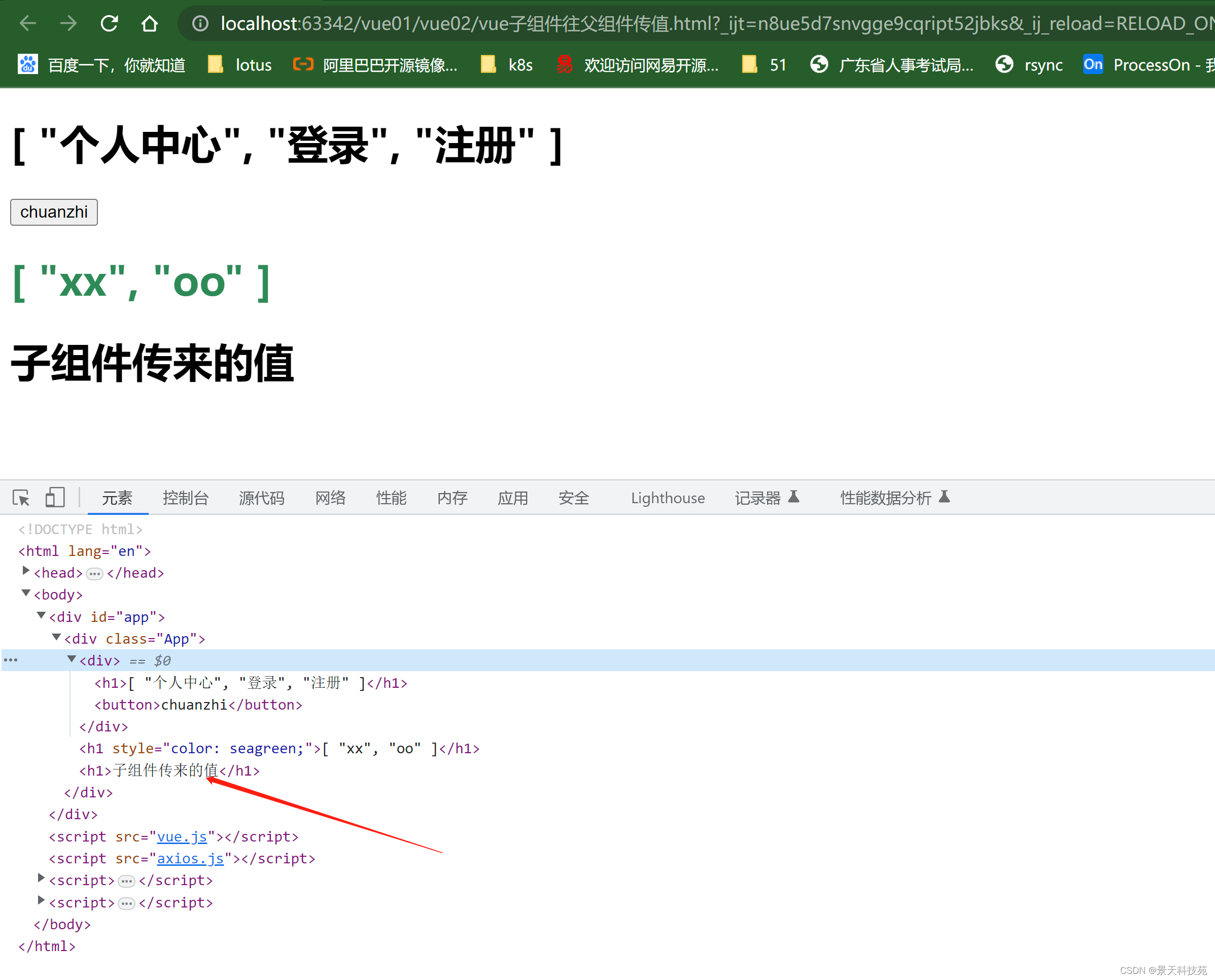This screenshot has height=980, width=1215.
Task: Click the chuanzhi button
Action: tap(54, 212)
